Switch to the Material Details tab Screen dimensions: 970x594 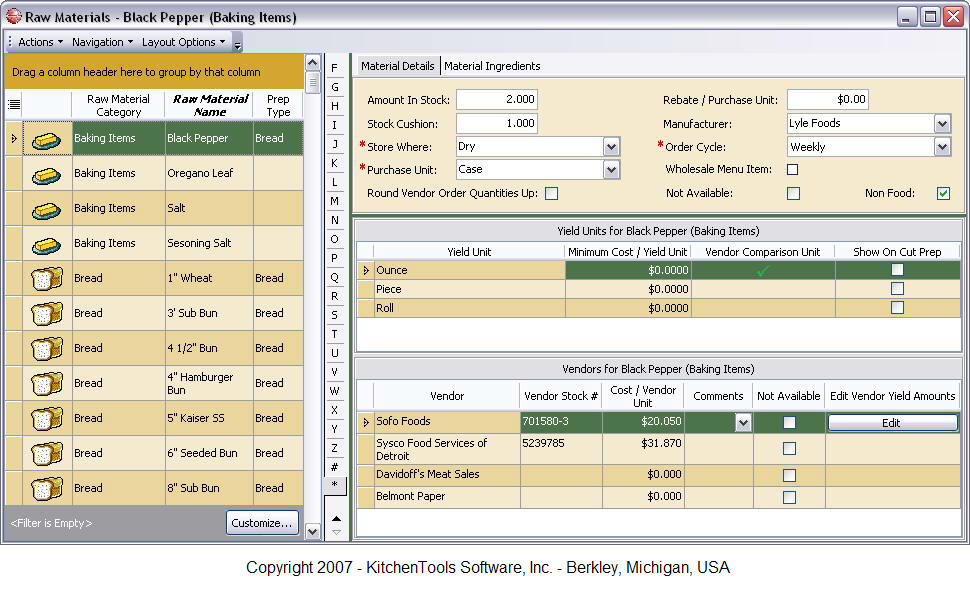coord(397,66)
